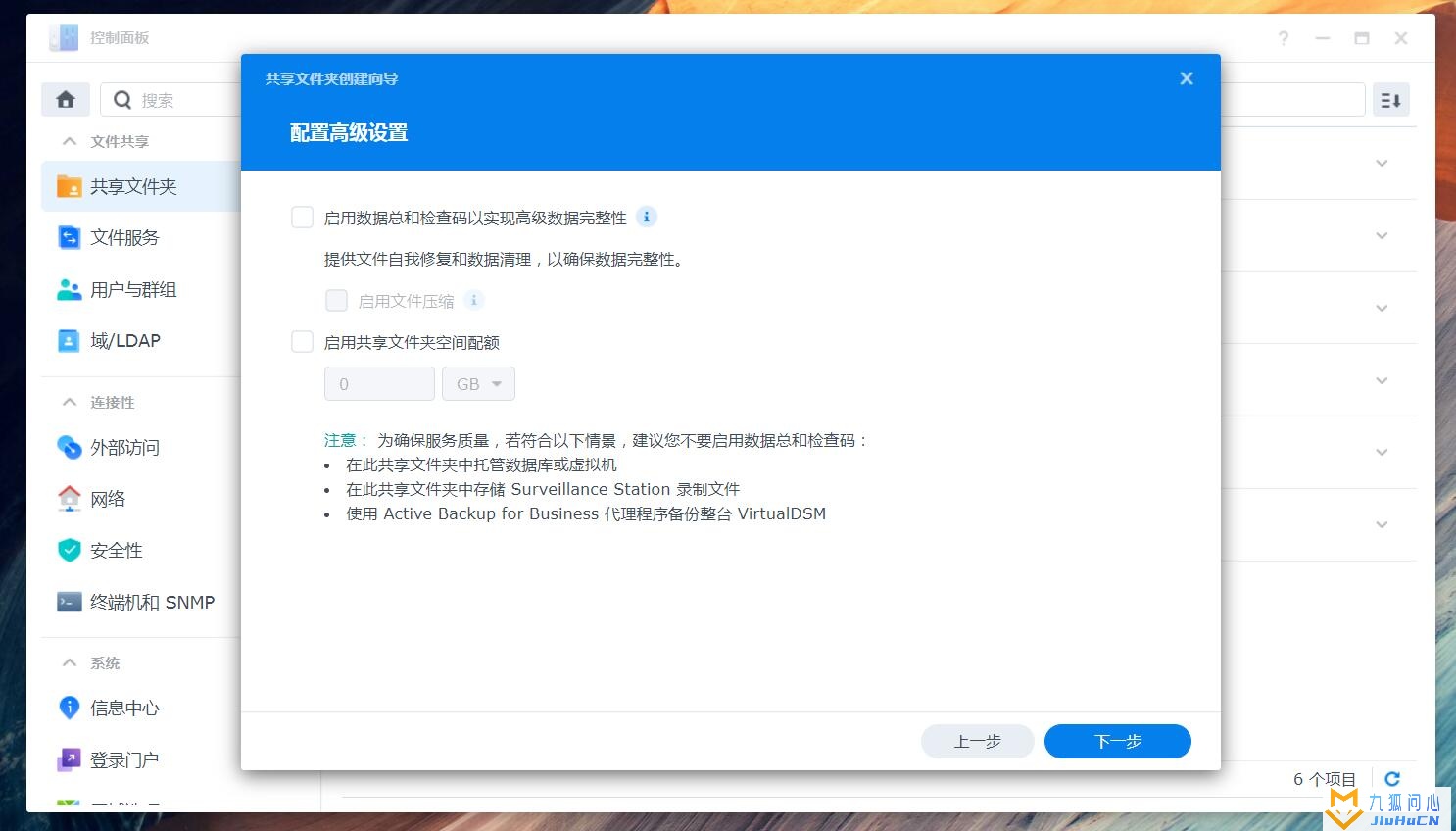Click text 提供文件自我修复和数据清理
Screen dimensions: 1456x831
pyautogui.click(x=504, y=259)
